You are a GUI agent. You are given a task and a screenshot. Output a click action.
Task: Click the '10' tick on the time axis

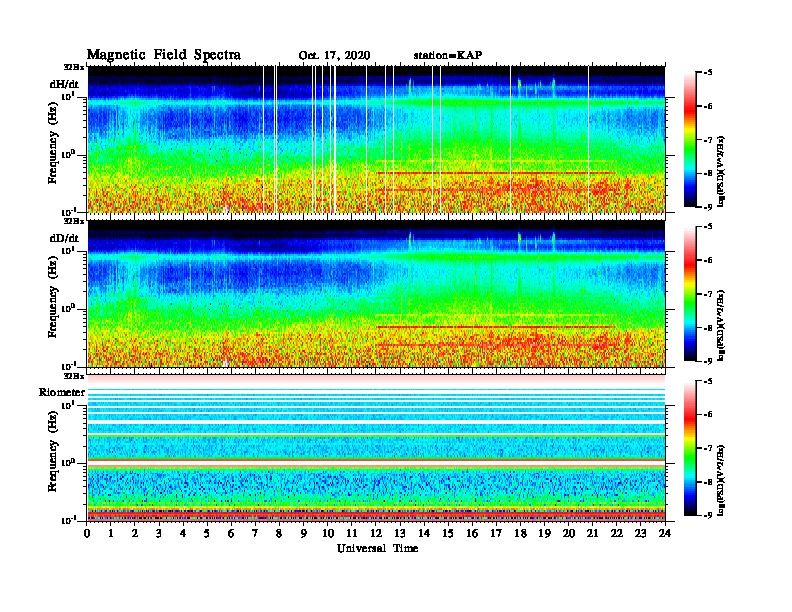[x=328, y=533]
